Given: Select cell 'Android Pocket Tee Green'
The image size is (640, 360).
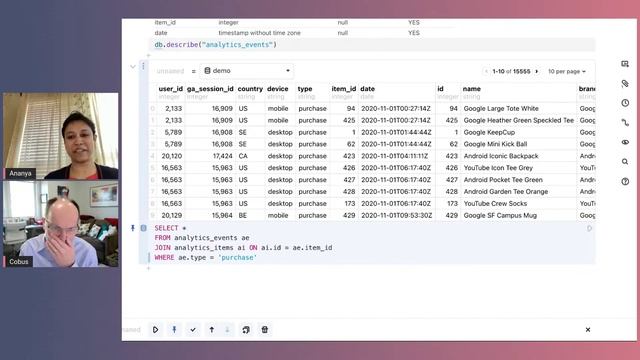Looking at the screenshot, I should pyautogui.click(x=503, y=180).
